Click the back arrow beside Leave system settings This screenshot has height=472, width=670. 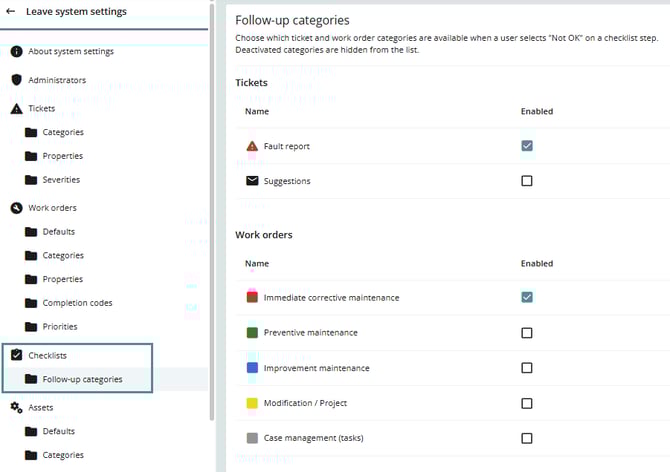13,12
